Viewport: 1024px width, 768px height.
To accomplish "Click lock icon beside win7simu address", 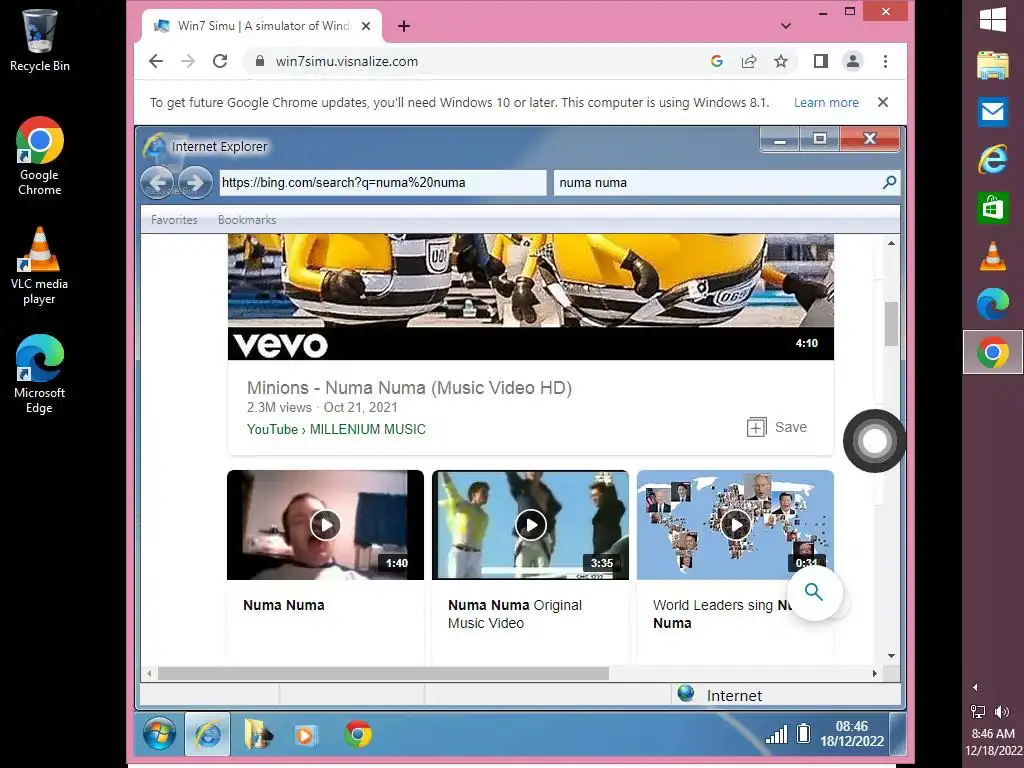I will click(x=260, y=61).
